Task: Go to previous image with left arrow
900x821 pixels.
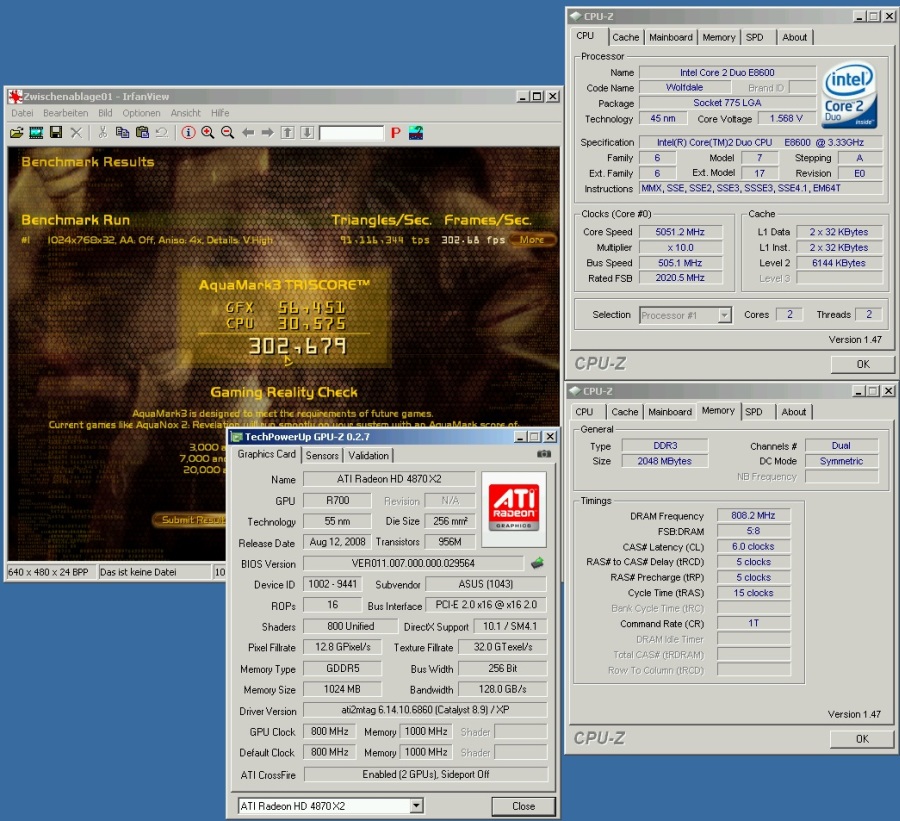Action: 248,133
